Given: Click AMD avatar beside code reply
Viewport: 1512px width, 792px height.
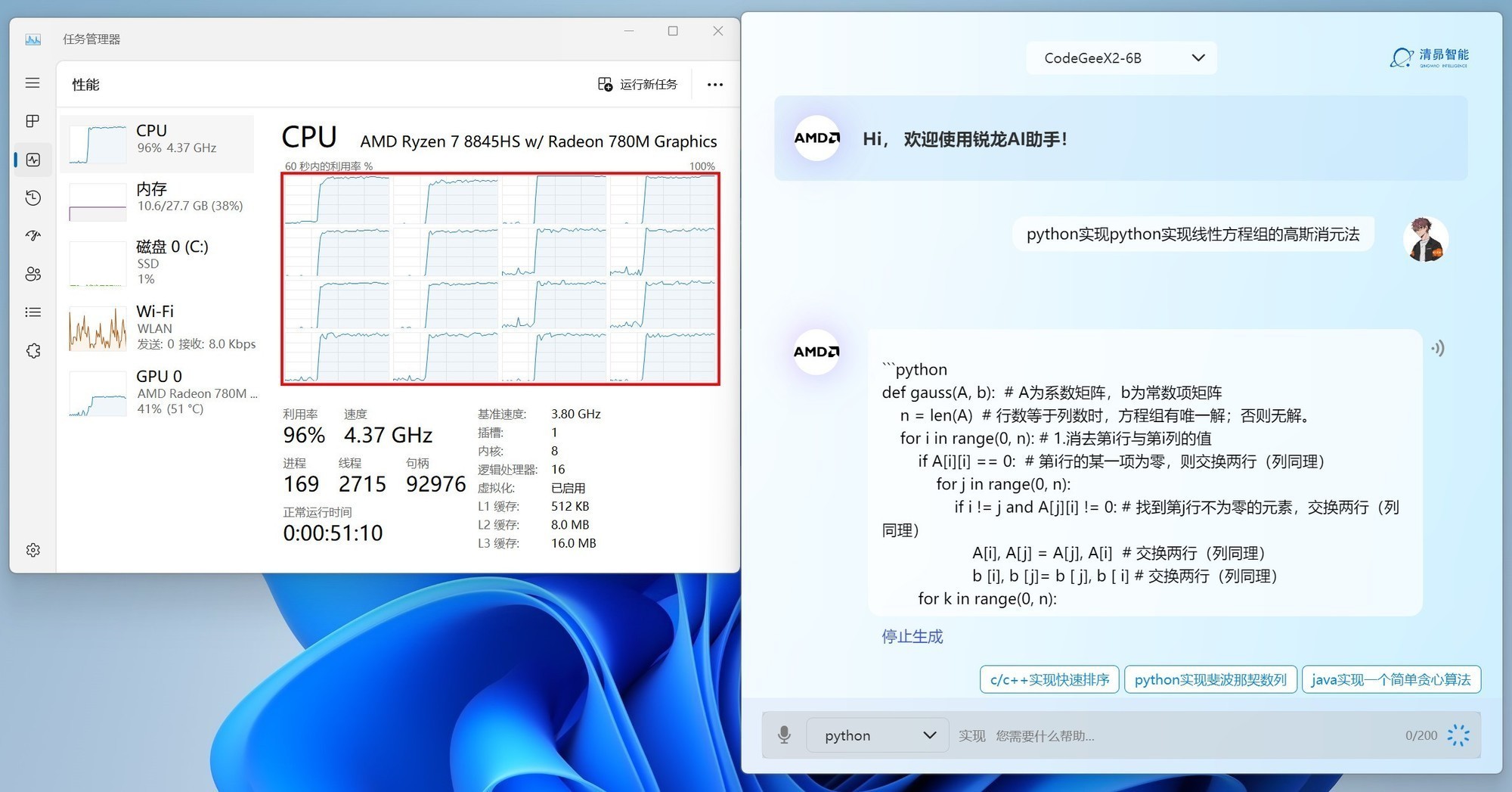Looking at the screenshot, I should (x=816, y=352).
